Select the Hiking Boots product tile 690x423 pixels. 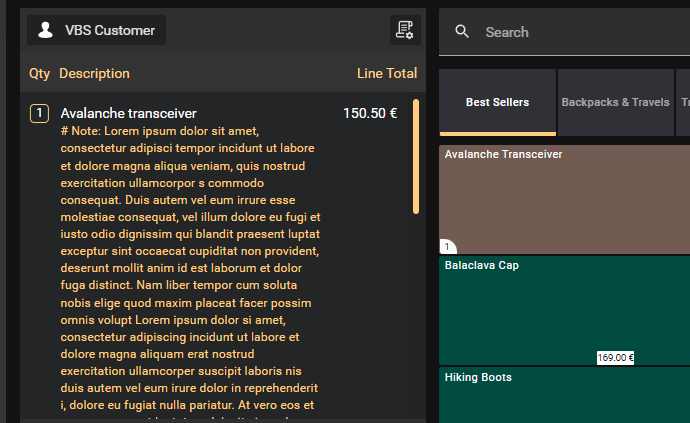pyautogui.click(x=564, y=395)
